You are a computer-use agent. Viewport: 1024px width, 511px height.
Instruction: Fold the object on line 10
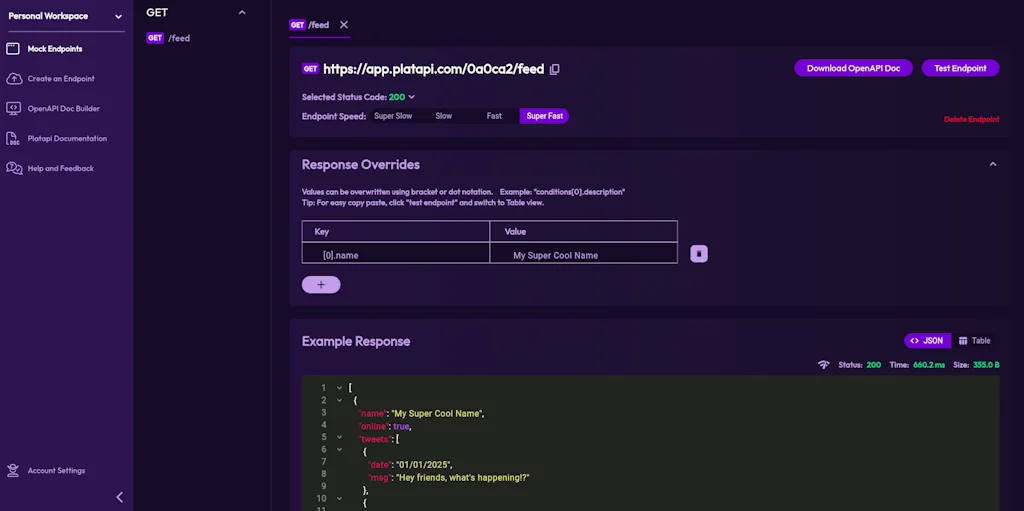(339, 499)
